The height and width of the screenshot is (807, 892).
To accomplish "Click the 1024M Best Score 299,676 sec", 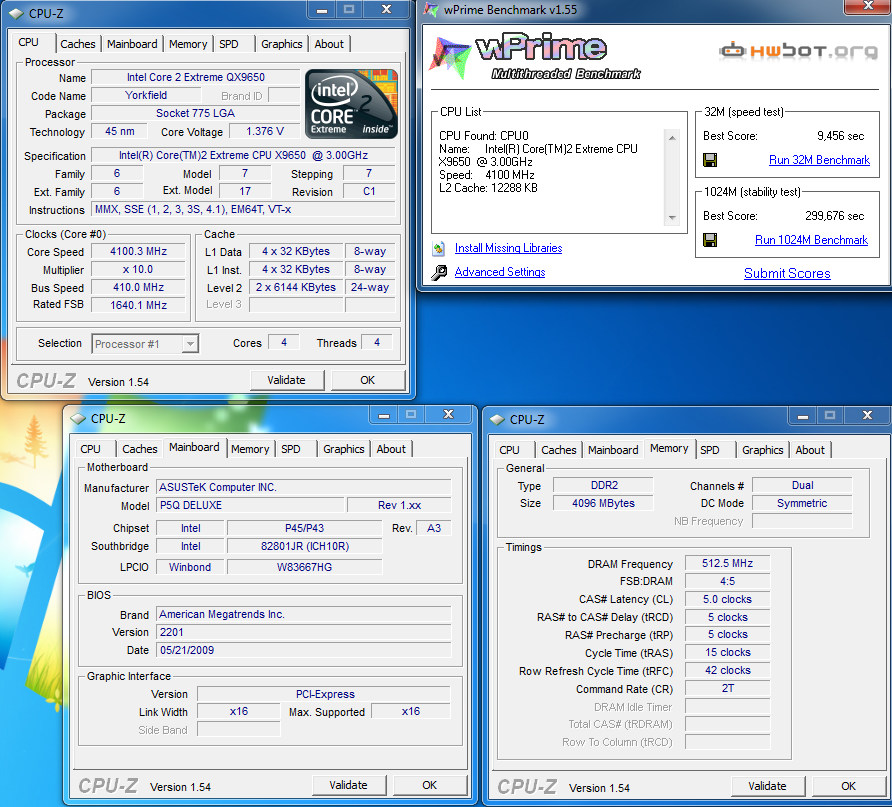I will [x=835, y=216].
